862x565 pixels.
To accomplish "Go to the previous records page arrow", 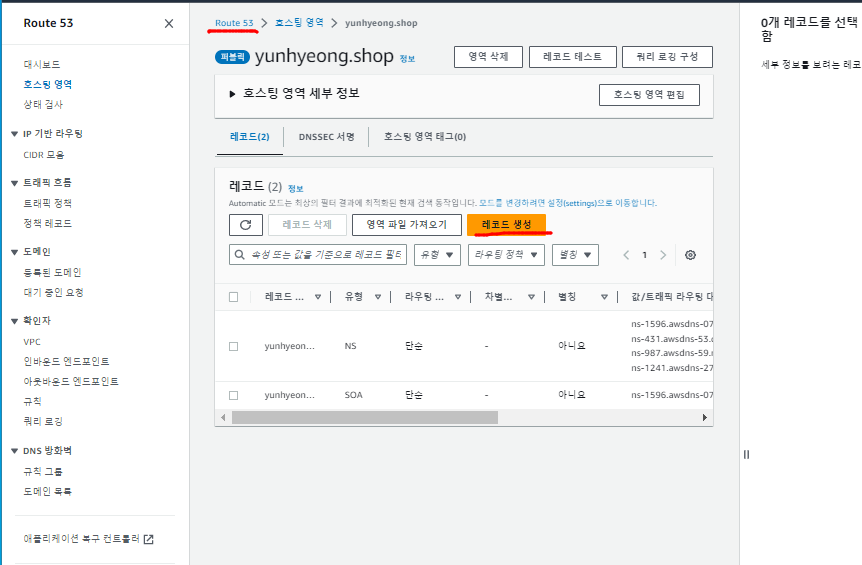I will pyautogui.click(x=626, y=255).
